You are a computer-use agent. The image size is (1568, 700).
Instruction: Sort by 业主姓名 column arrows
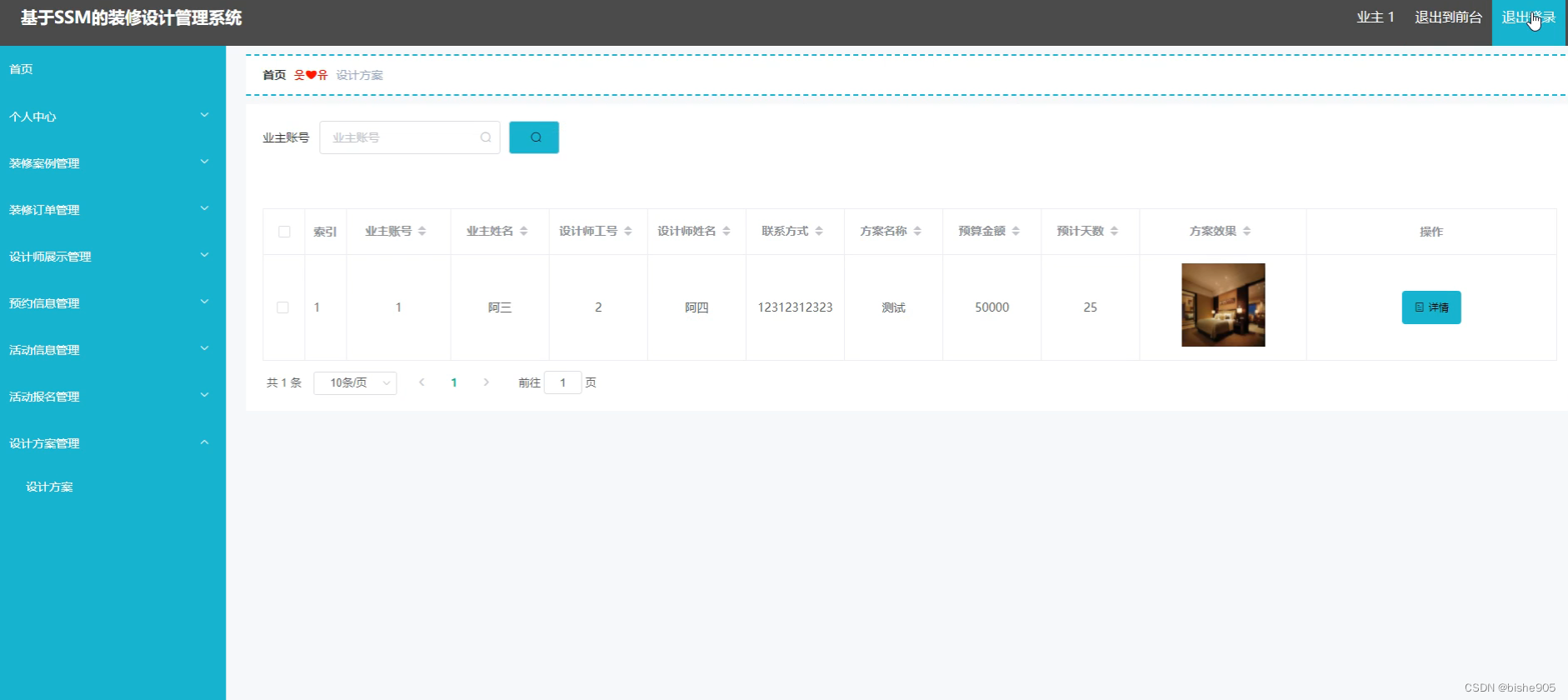pyautogui.click(x=524, y=231)
